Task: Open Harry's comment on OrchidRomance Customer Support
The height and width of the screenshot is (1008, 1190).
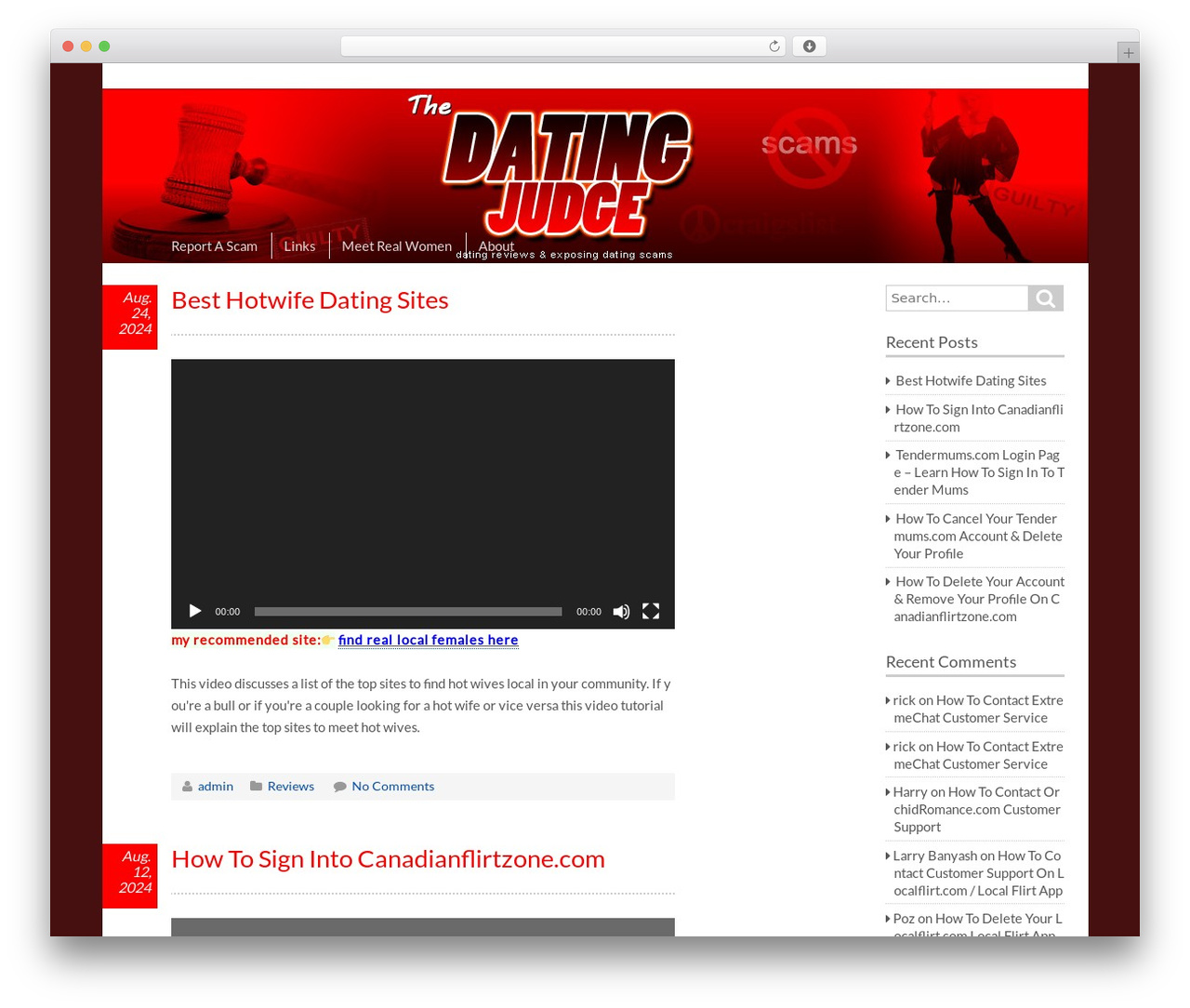Action: click(x=976, y=809)
